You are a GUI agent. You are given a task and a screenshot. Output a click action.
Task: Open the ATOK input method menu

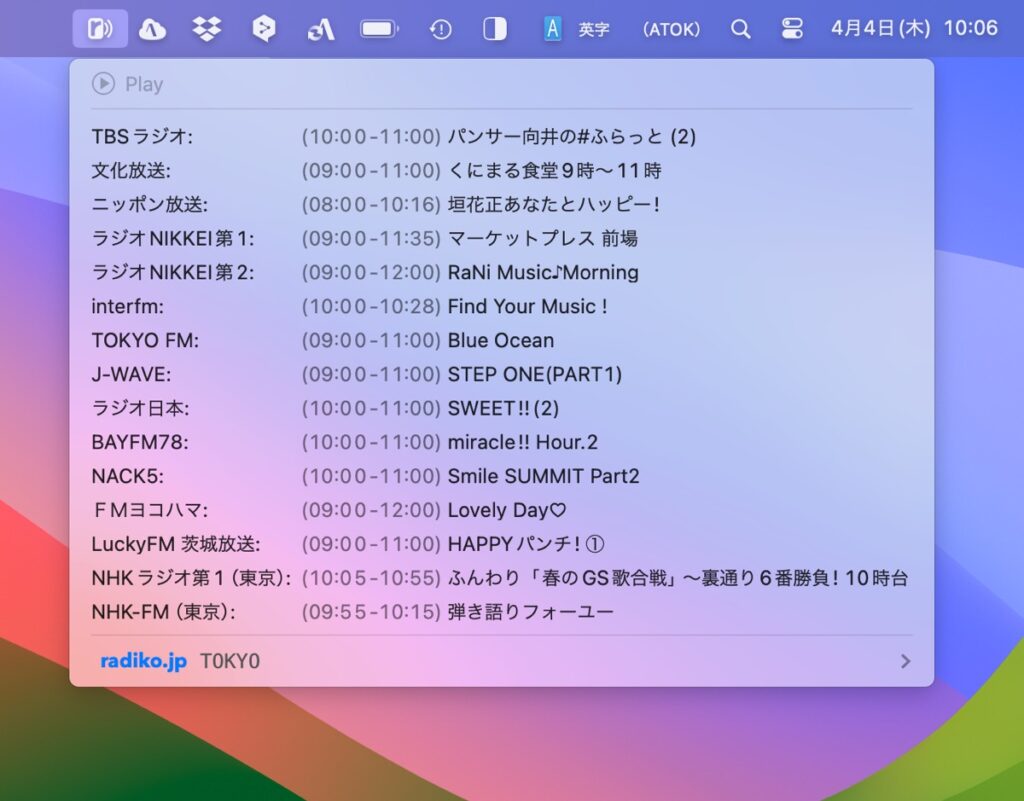point(671,27)
